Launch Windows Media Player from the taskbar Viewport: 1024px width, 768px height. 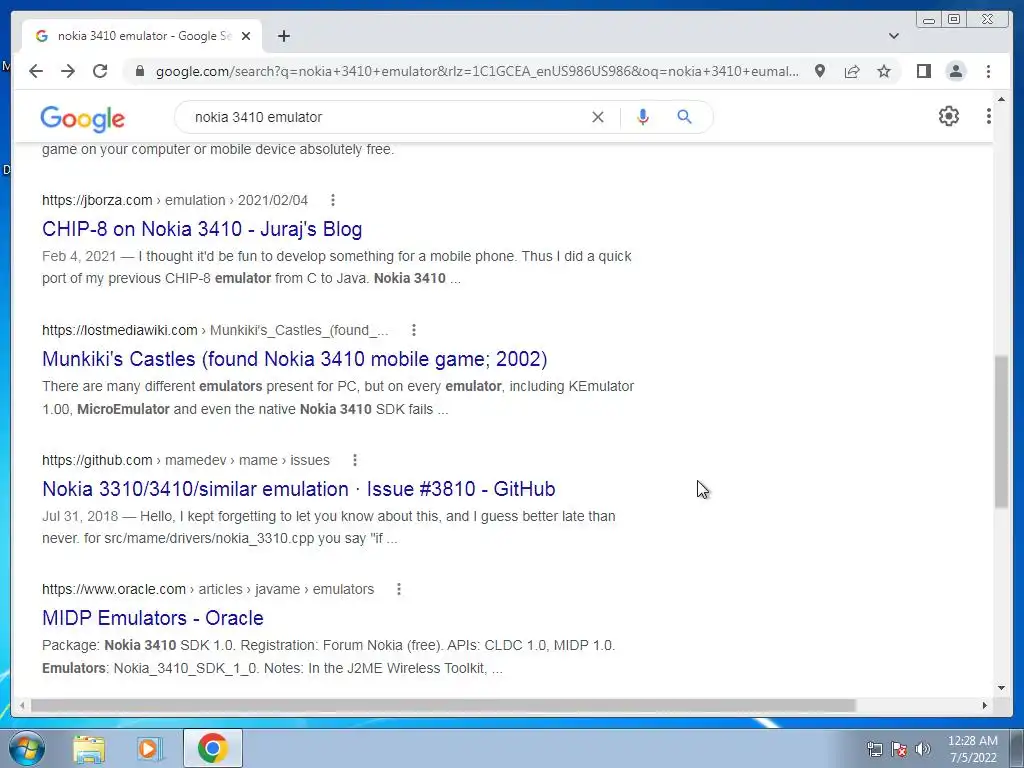(x=149, y=748)
